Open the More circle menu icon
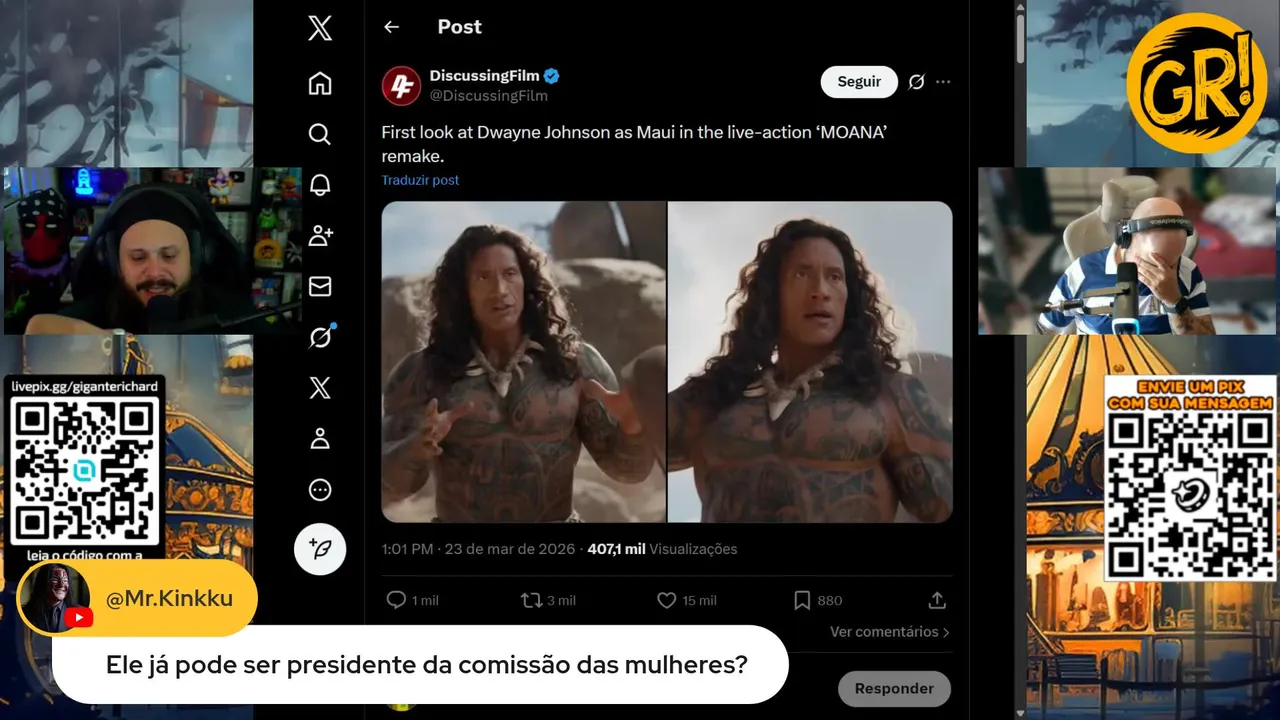 tap(320, 490)
